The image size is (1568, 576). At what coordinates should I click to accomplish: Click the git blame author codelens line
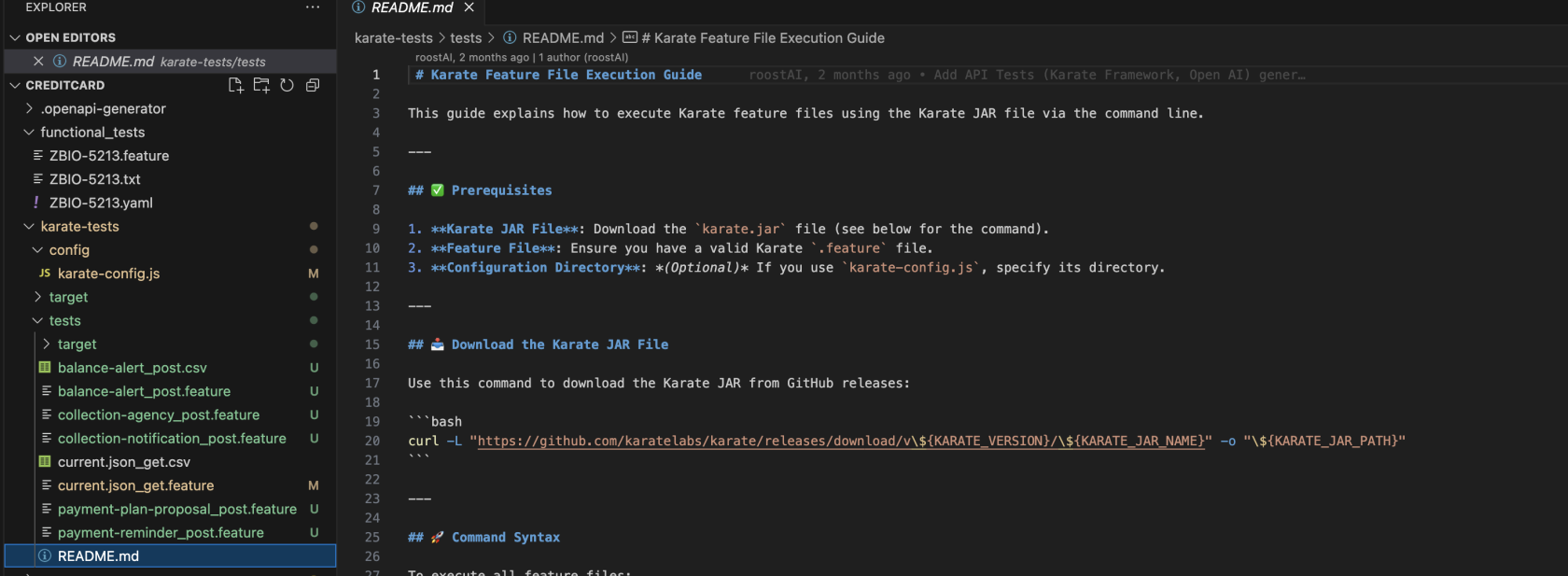tap(522, 57)
